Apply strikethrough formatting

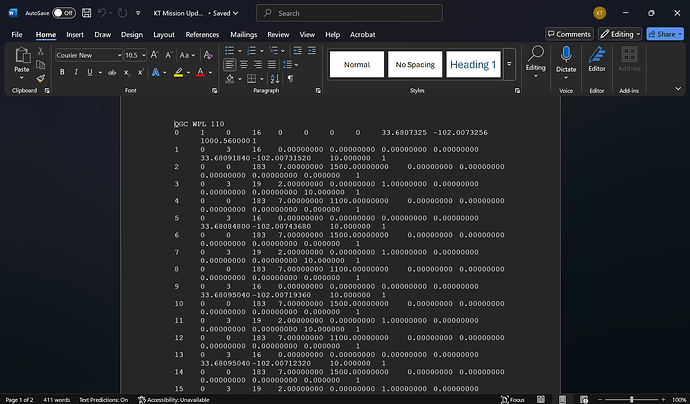tap(112, 73)
